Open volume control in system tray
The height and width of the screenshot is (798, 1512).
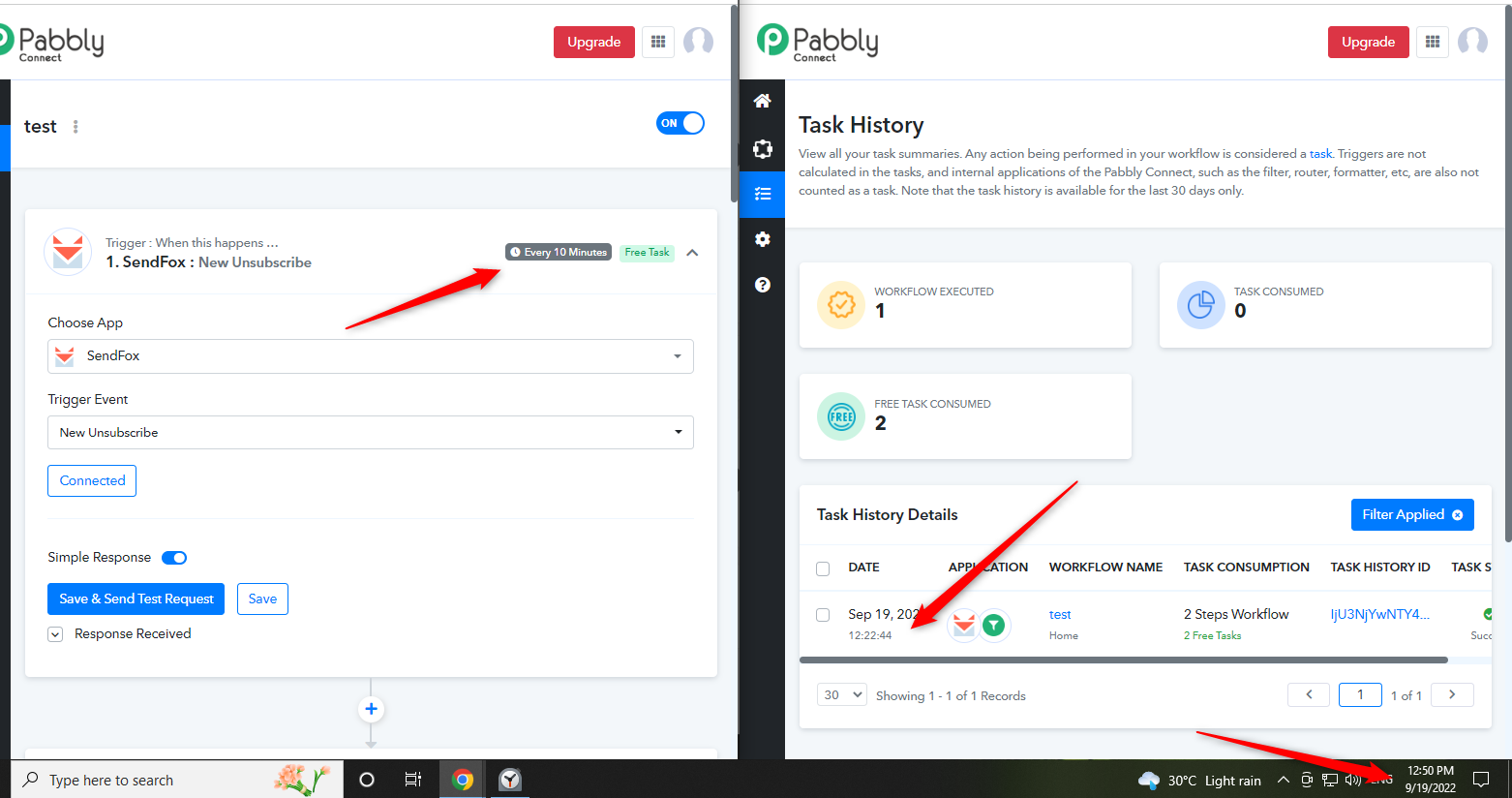[1352, 780]
